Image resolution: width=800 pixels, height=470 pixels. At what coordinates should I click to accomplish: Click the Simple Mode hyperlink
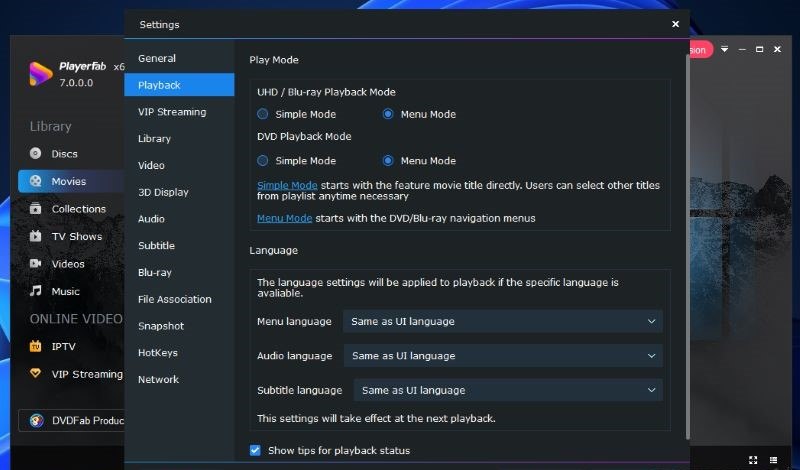click(x=287, y=185)
